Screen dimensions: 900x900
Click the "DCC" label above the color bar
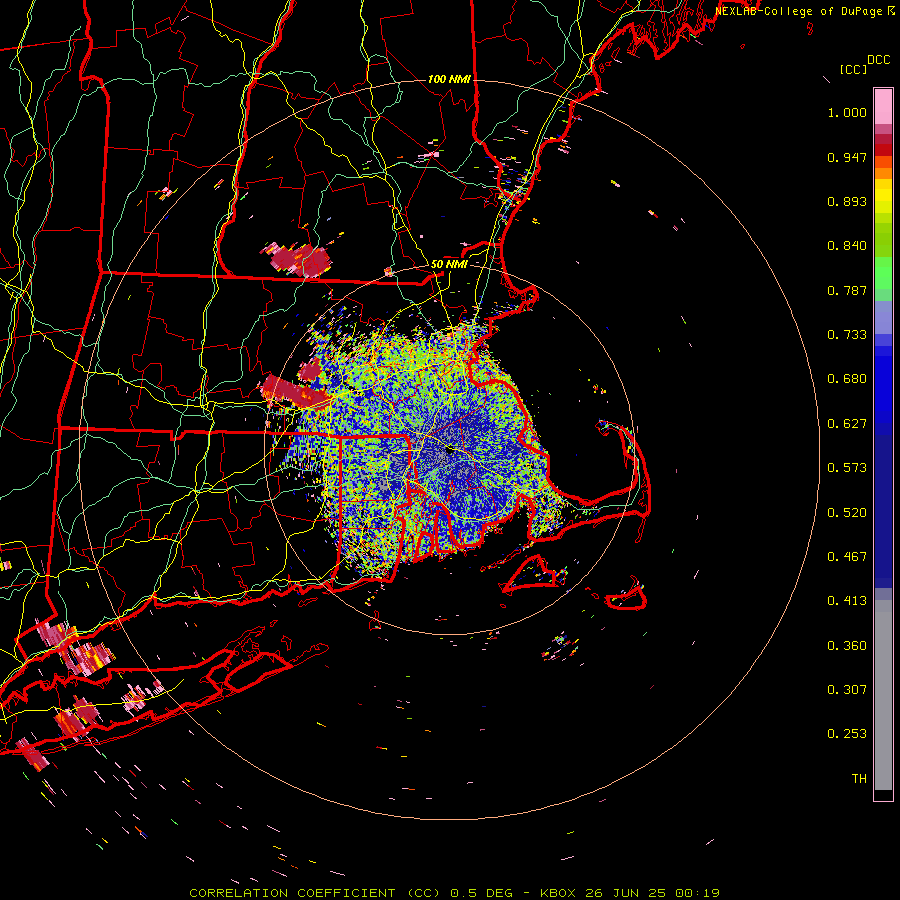[x=878, y=60]
